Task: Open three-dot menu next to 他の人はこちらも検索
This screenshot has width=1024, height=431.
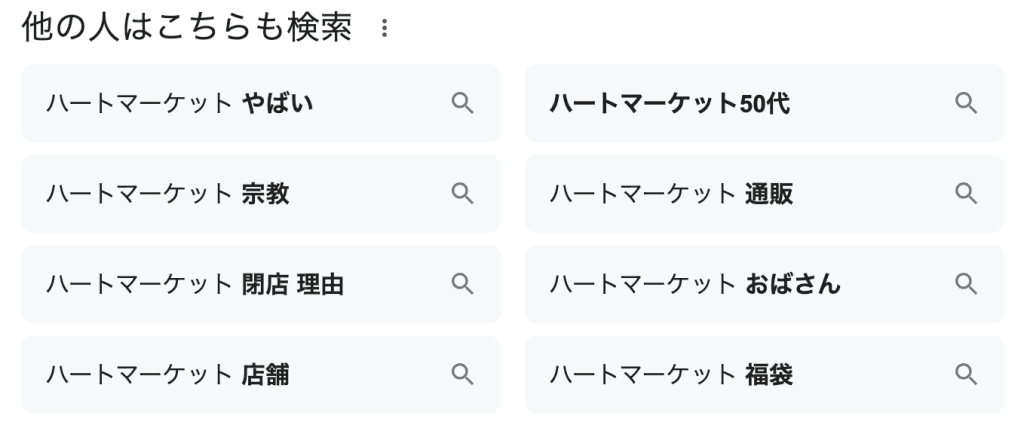Action: click(x=384, y=28)
